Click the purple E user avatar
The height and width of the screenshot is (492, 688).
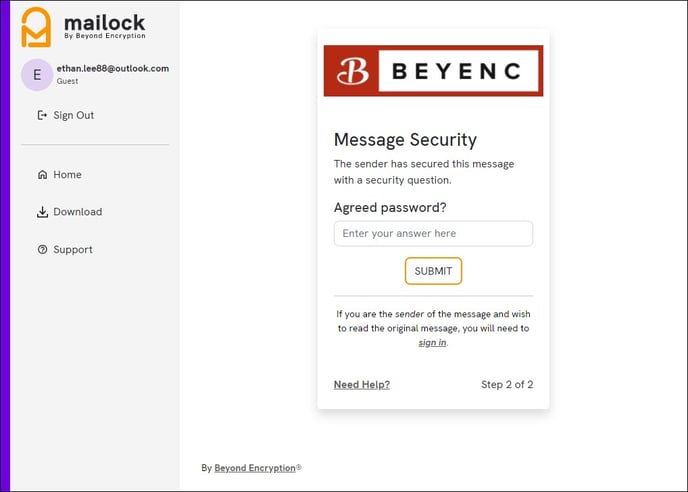click(37, 75)
